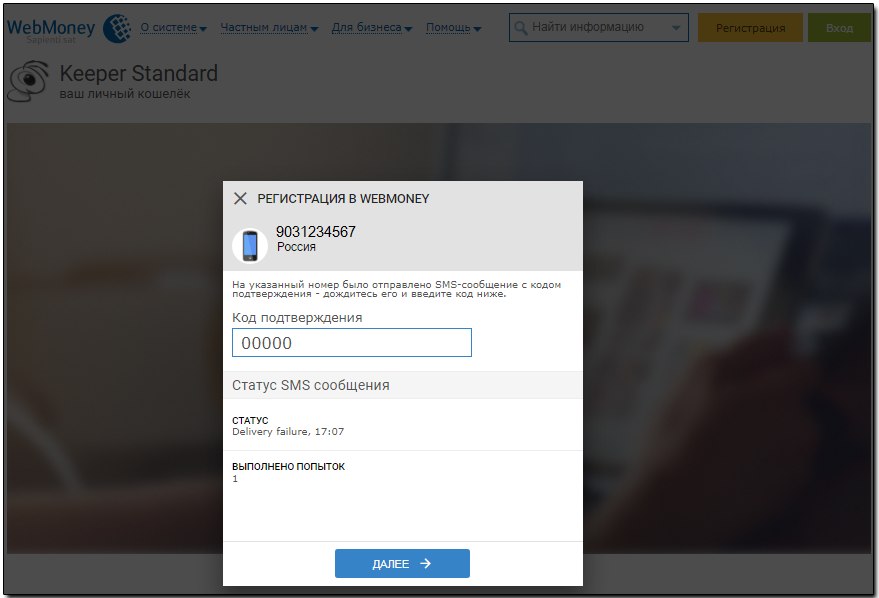Click the 'Россия' country label
879x598 pixels.
[296, 247]
